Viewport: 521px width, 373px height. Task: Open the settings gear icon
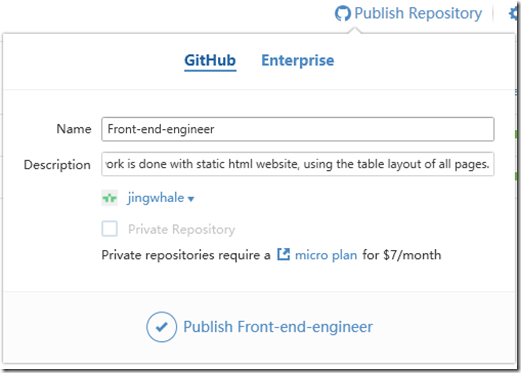(514, 14)
